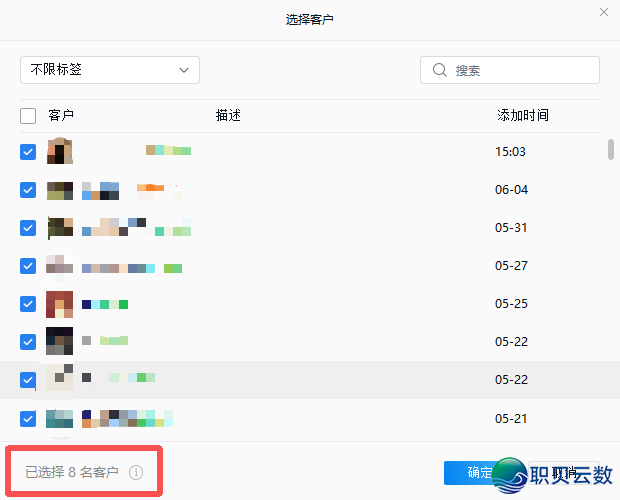620x500 pixels.
Task: Click the 06-04 added-time cell
Action: pyautogui.click(x=511, y=190)
